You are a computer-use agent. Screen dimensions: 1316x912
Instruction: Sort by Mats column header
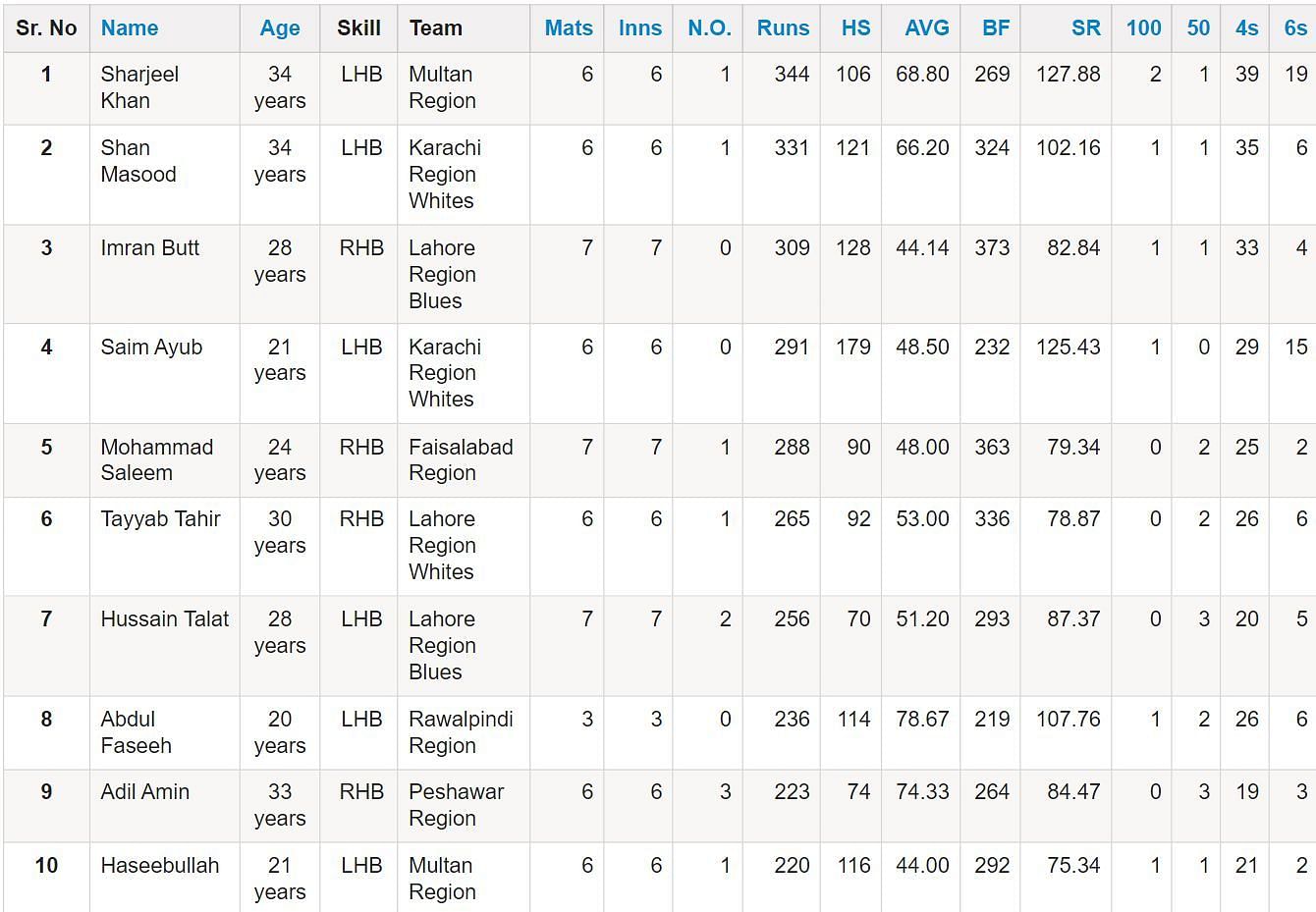[569, 28]
